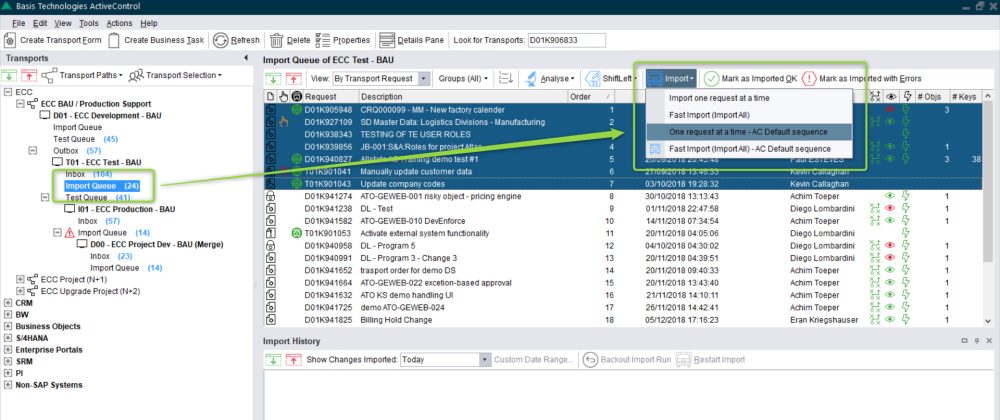Choose One request at a time - AC Default sequence
This screenshot has width=1000, height=420.
tap(749, 132)
